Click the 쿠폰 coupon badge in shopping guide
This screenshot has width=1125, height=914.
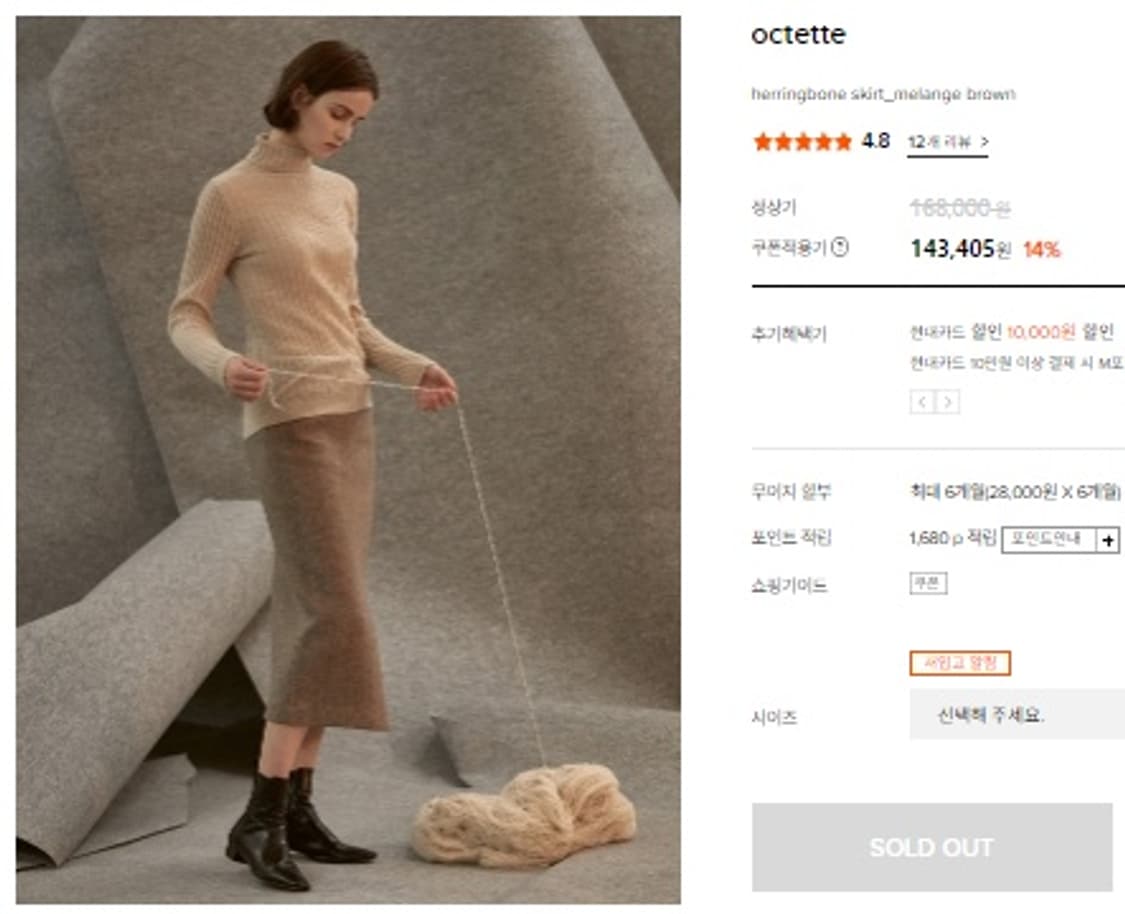tap(928, 584)
